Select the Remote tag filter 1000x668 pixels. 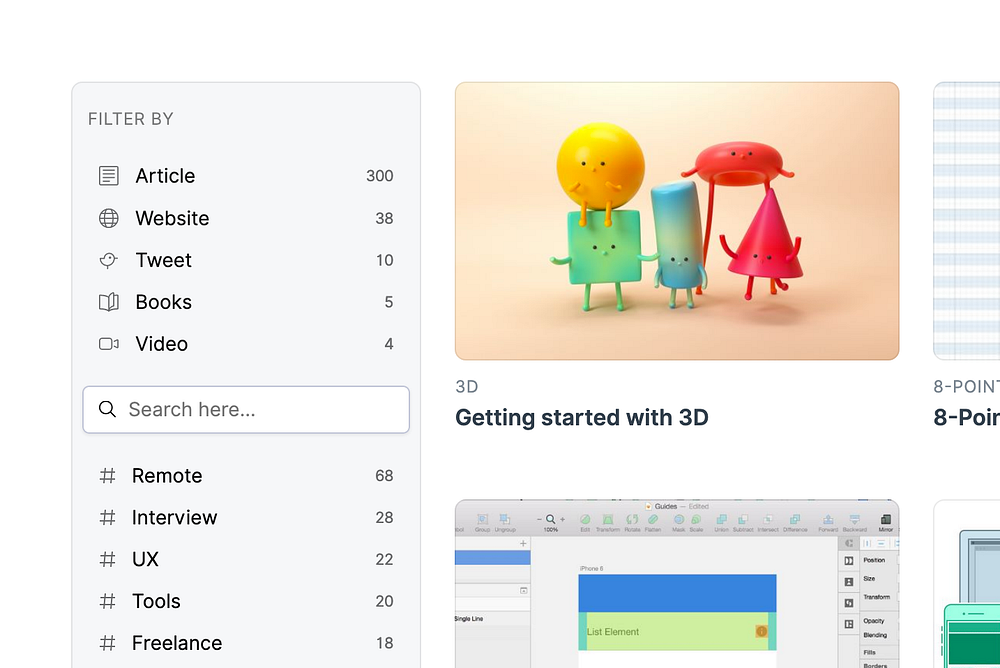pyautogui.click(x=246, y=475)
